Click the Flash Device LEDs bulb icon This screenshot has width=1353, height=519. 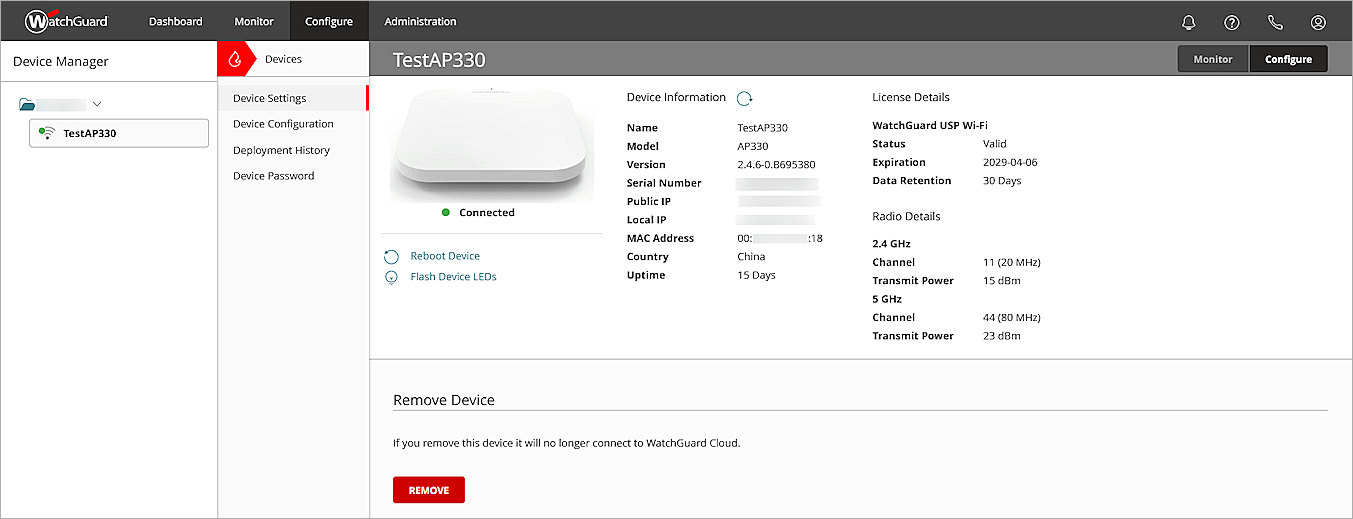coord(392,277)
